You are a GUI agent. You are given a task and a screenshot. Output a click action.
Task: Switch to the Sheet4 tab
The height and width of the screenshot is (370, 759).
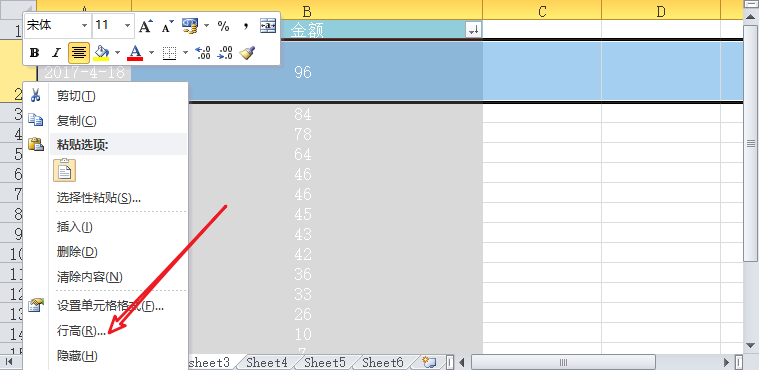[x=267, y=362]
